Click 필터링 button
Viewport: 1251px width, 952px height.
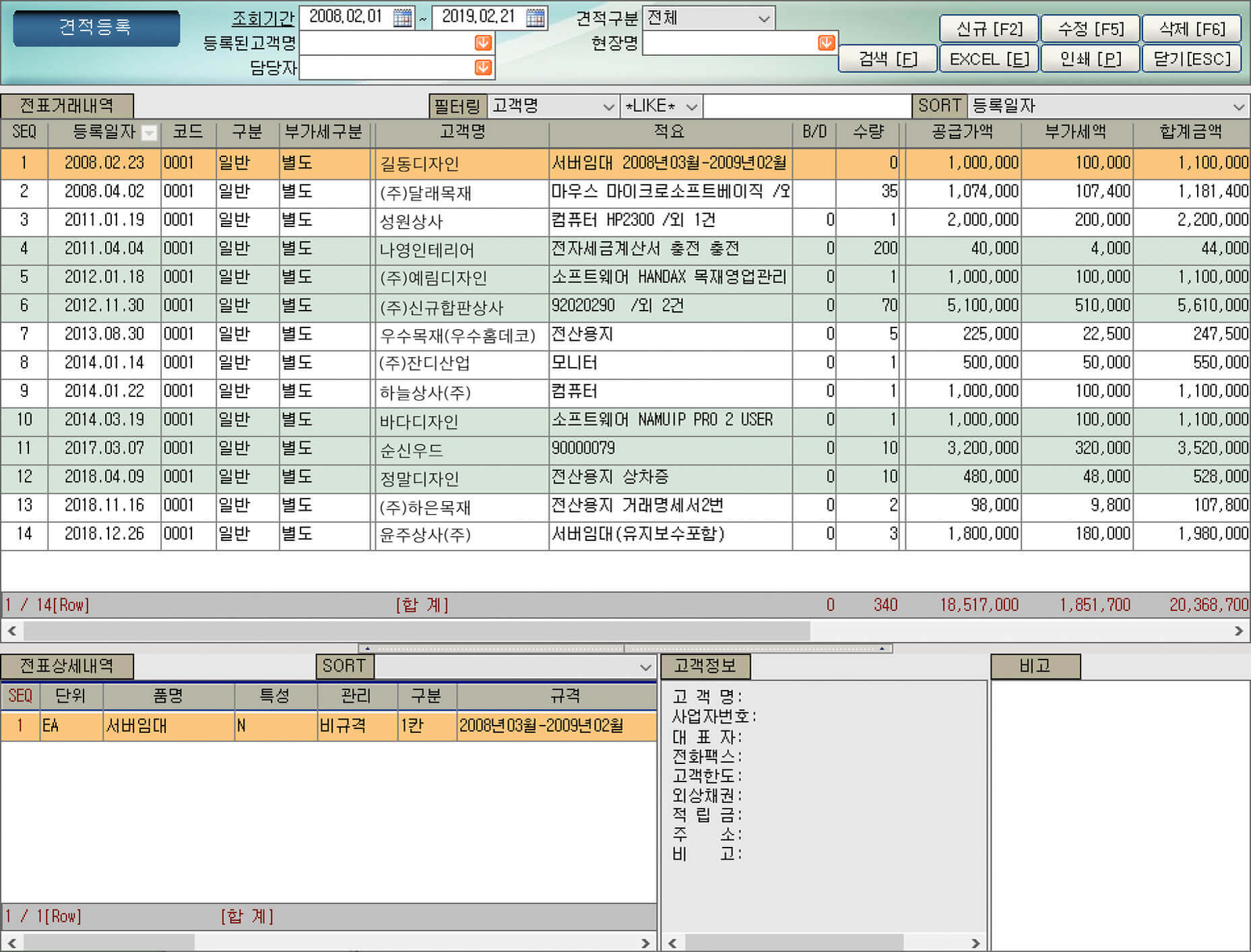tap(457, 106)
